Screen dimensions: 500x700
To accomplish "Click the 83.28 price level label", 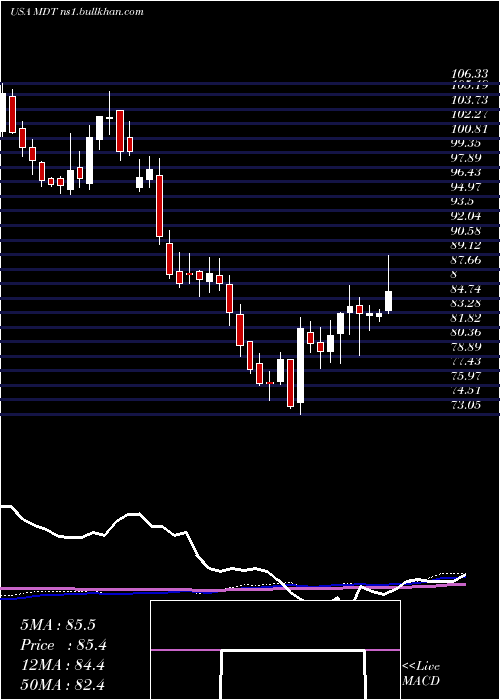I will tap(466, 304).
